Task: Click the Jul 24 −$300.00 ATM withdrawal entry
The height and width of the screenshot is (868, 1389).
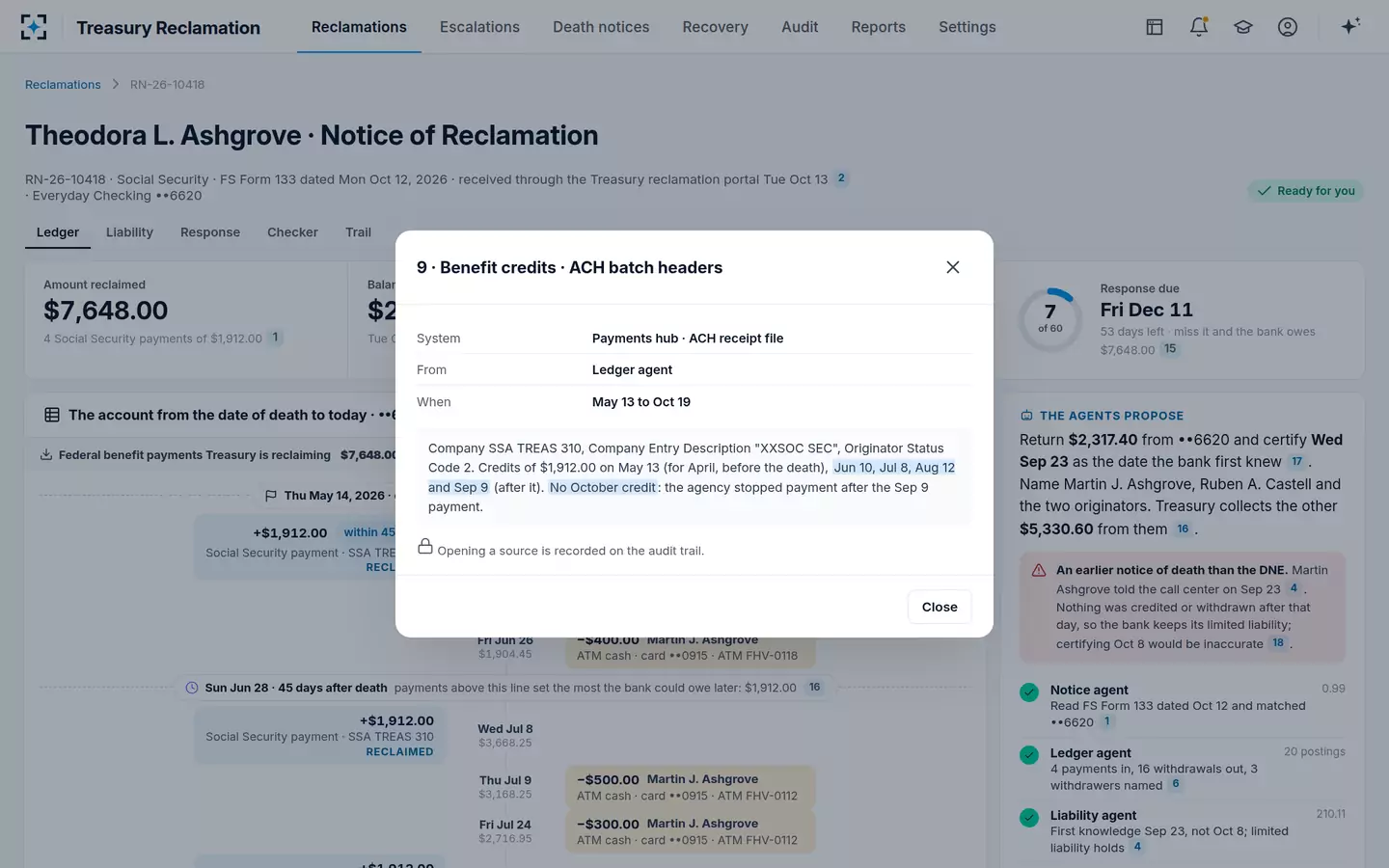Action: pos(691,831)
